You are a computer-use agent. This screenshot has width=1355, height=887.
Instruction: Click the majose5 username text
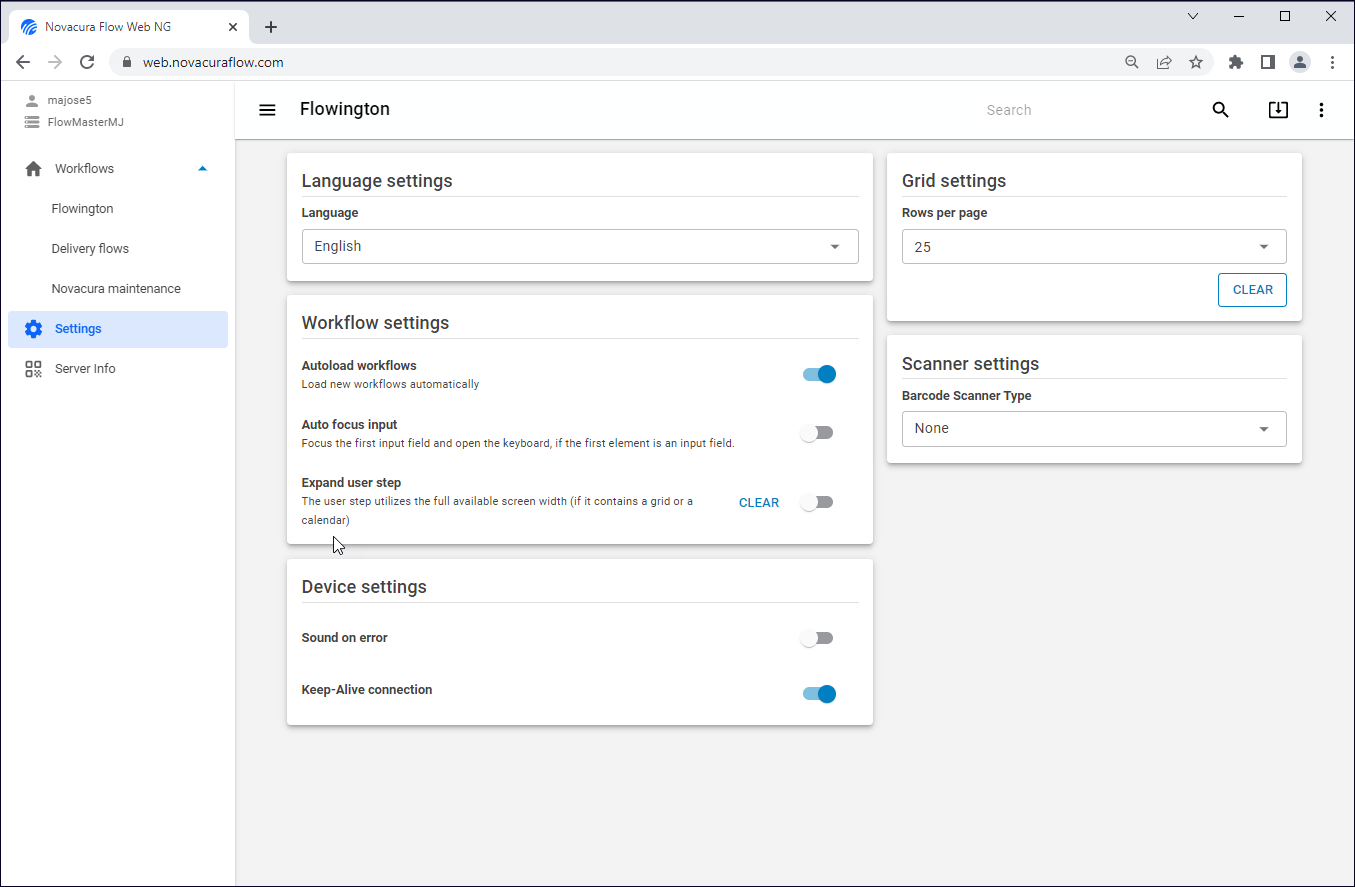[x=70, y=100]
